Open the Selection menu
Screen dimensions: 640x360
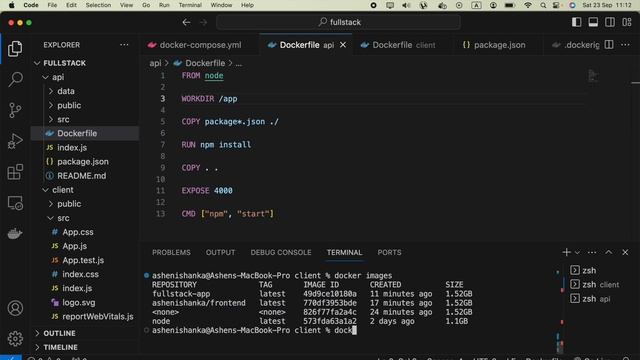(98, 5)
